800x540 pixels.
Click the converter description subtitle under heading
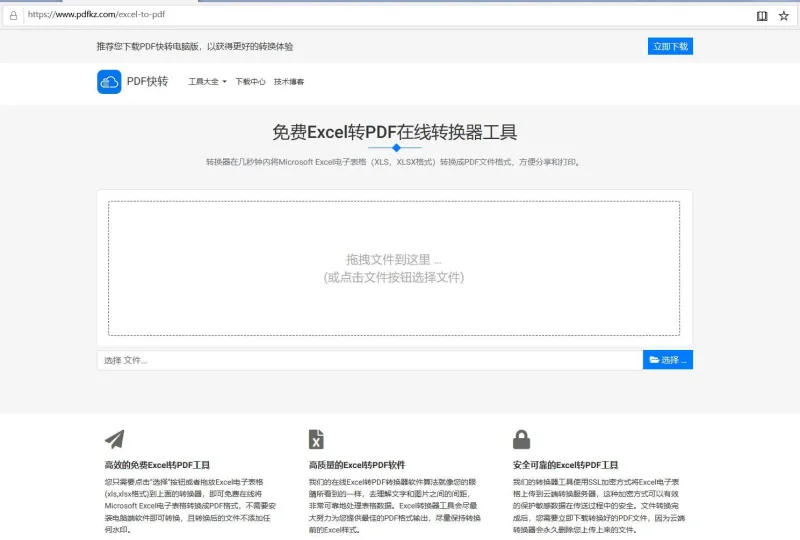click(393, 162)
